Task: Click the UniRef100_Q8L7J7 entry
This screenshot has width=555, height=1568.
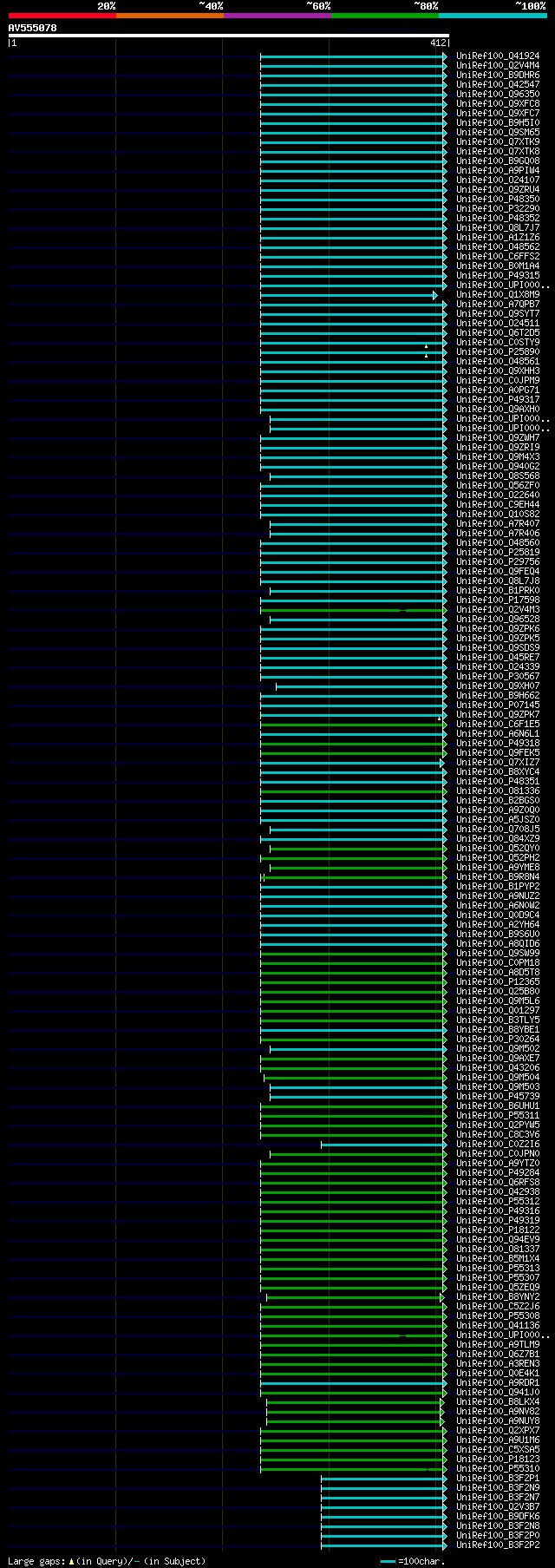Action: [x=498, y=228]
